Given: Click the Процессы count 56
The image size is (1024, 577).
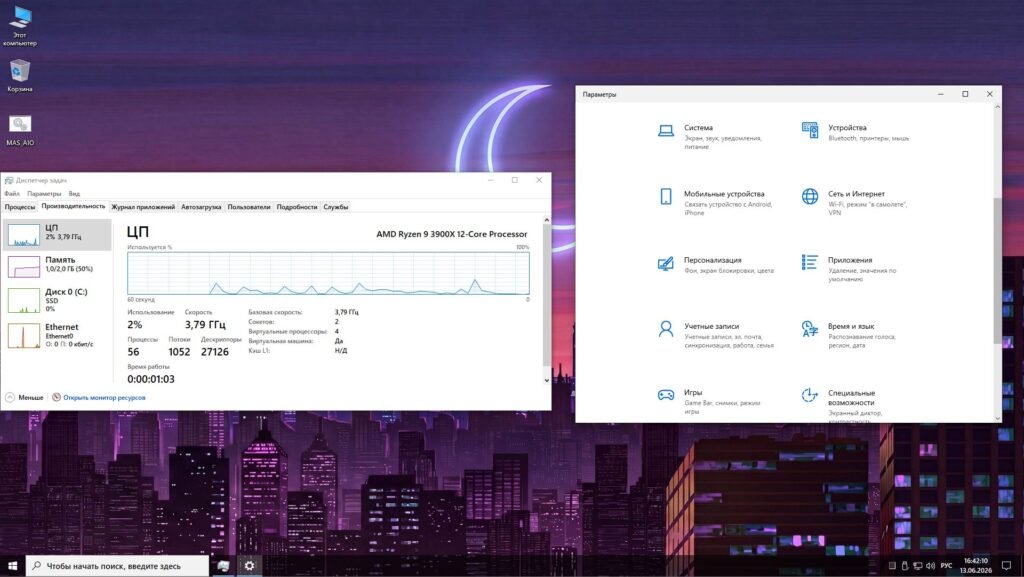Looking at the screenshot, I should 133,352.
